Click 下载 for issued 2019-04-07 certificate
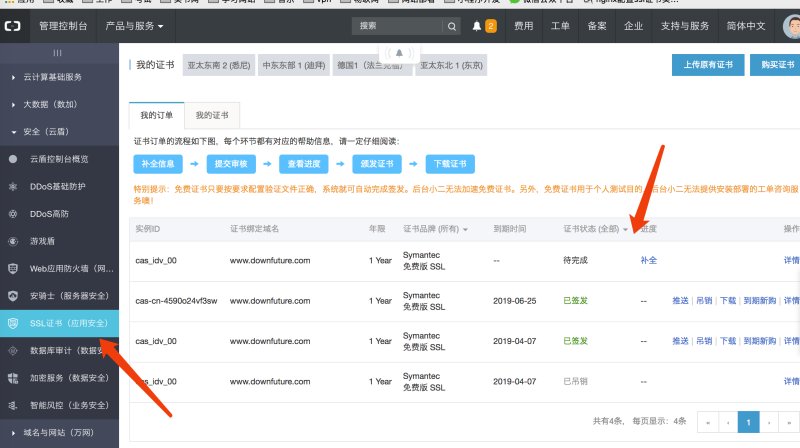 coord(728,341)
